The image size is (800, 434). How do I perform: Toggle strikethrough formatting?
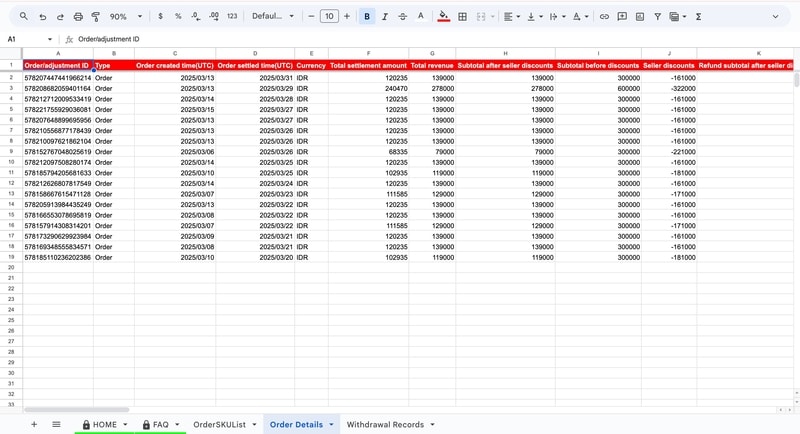pyautogui.click(x=402, y=17)
